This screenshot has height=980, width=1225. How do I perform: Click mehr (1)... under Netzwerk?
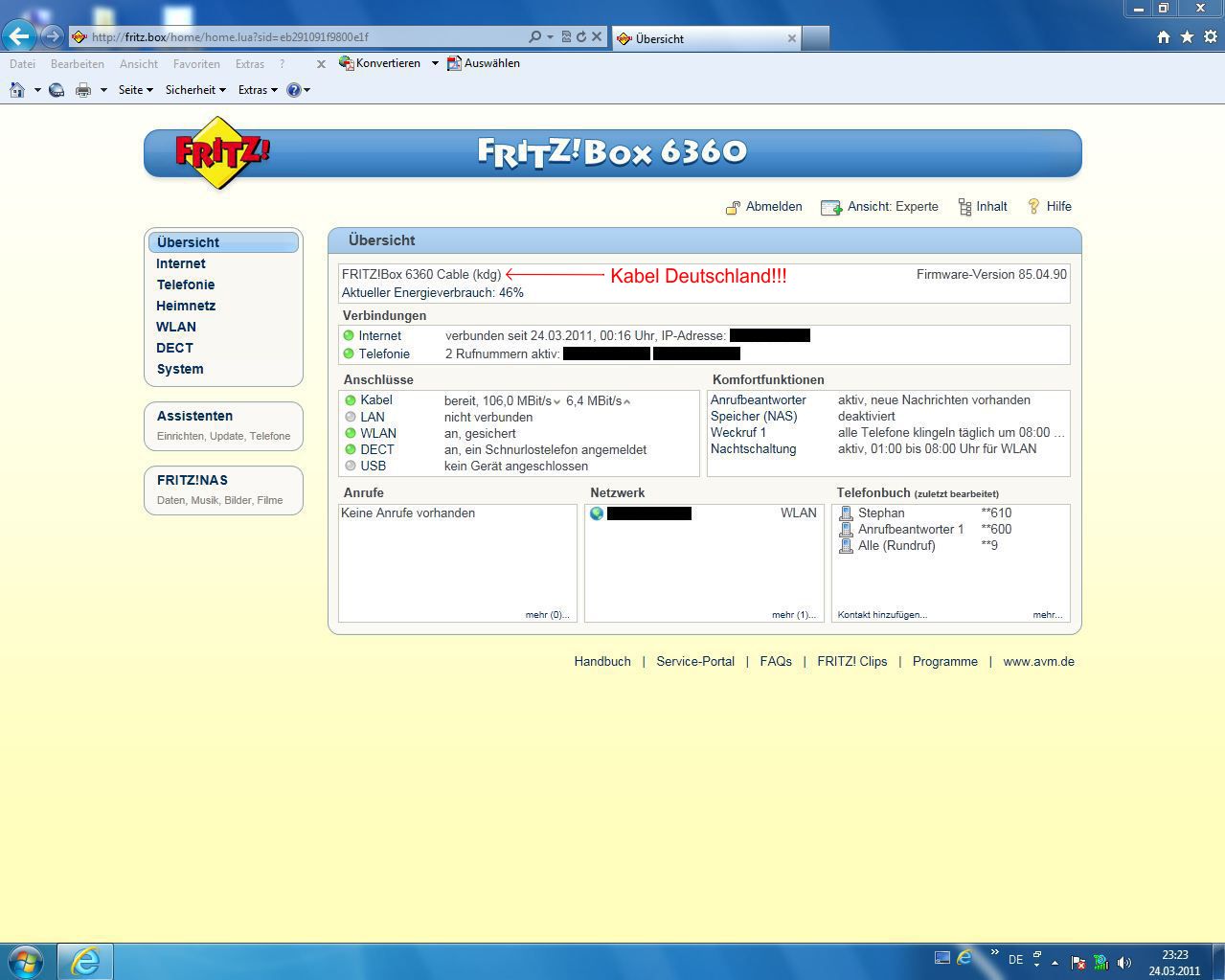793,615
